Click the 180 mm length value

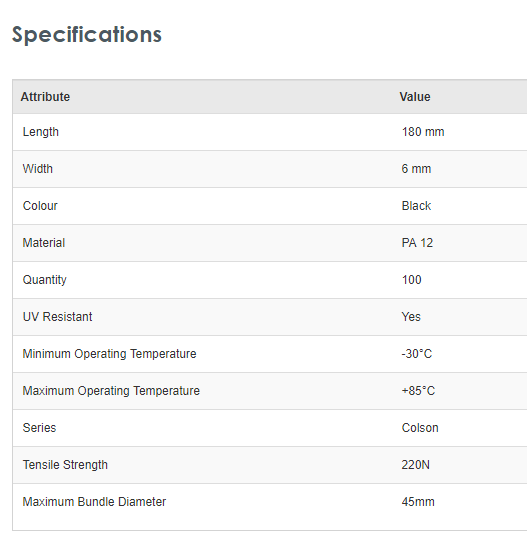[423, 132]
